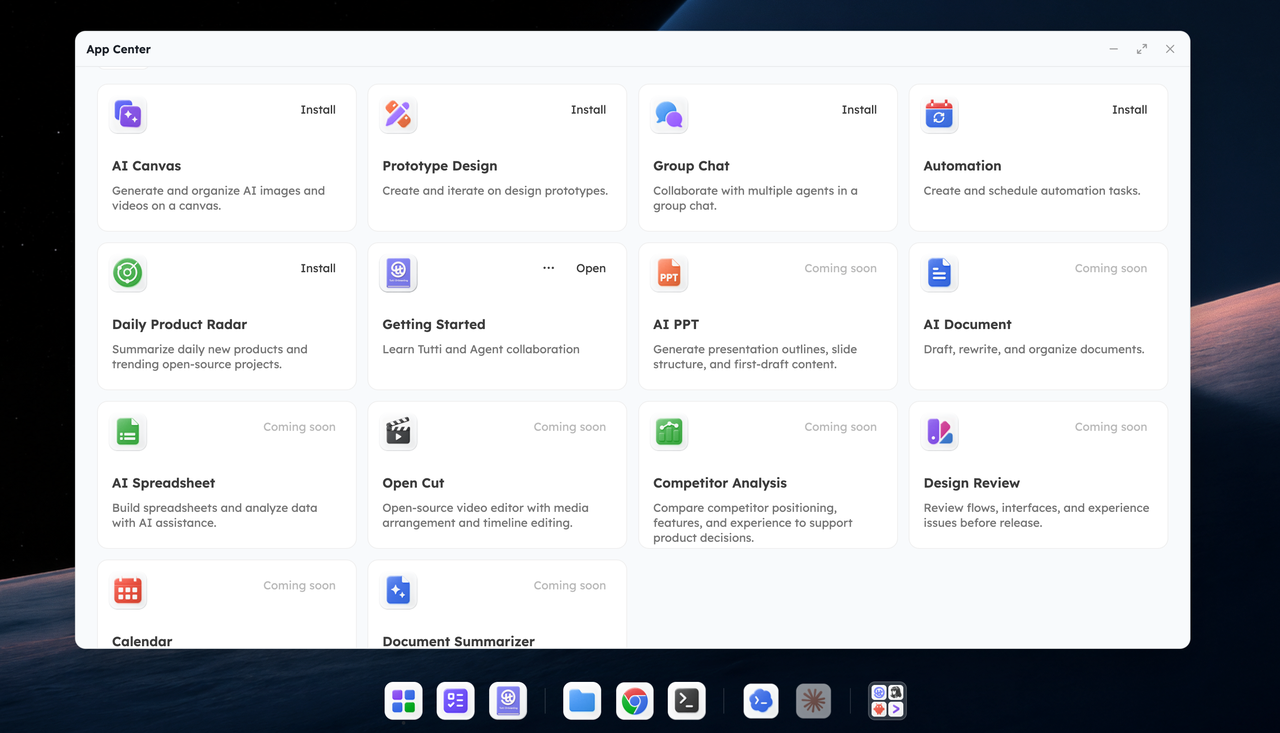Screen dimensions: 1280x733
Task: Click "Learn Tutti and Agent collaboration" description
Action: tap(481, 350)
